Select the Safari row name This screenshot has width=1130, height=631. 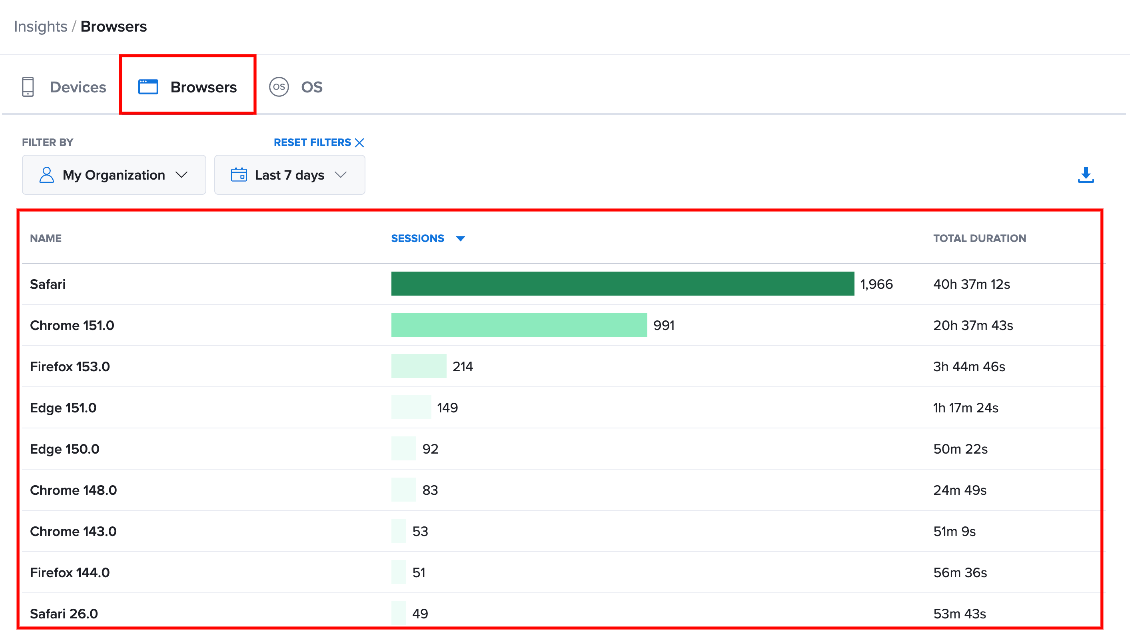[x=48, y=285]
